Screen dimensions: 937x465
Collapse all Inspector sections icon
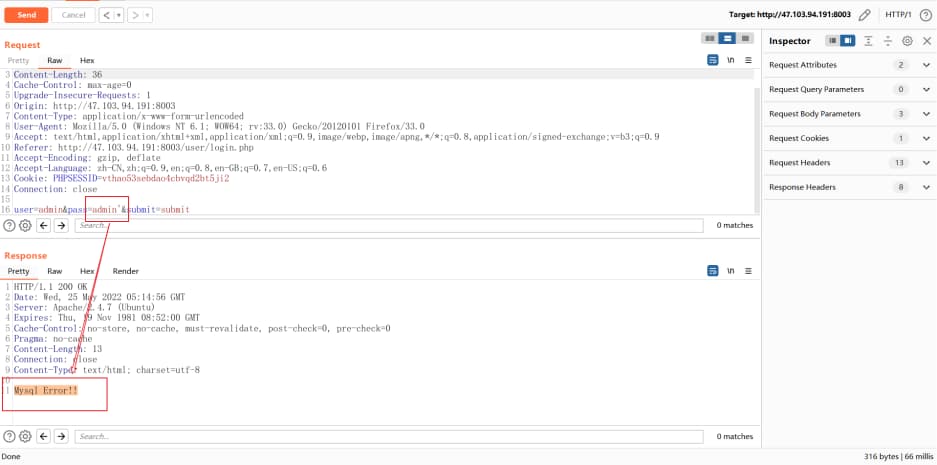888,41
